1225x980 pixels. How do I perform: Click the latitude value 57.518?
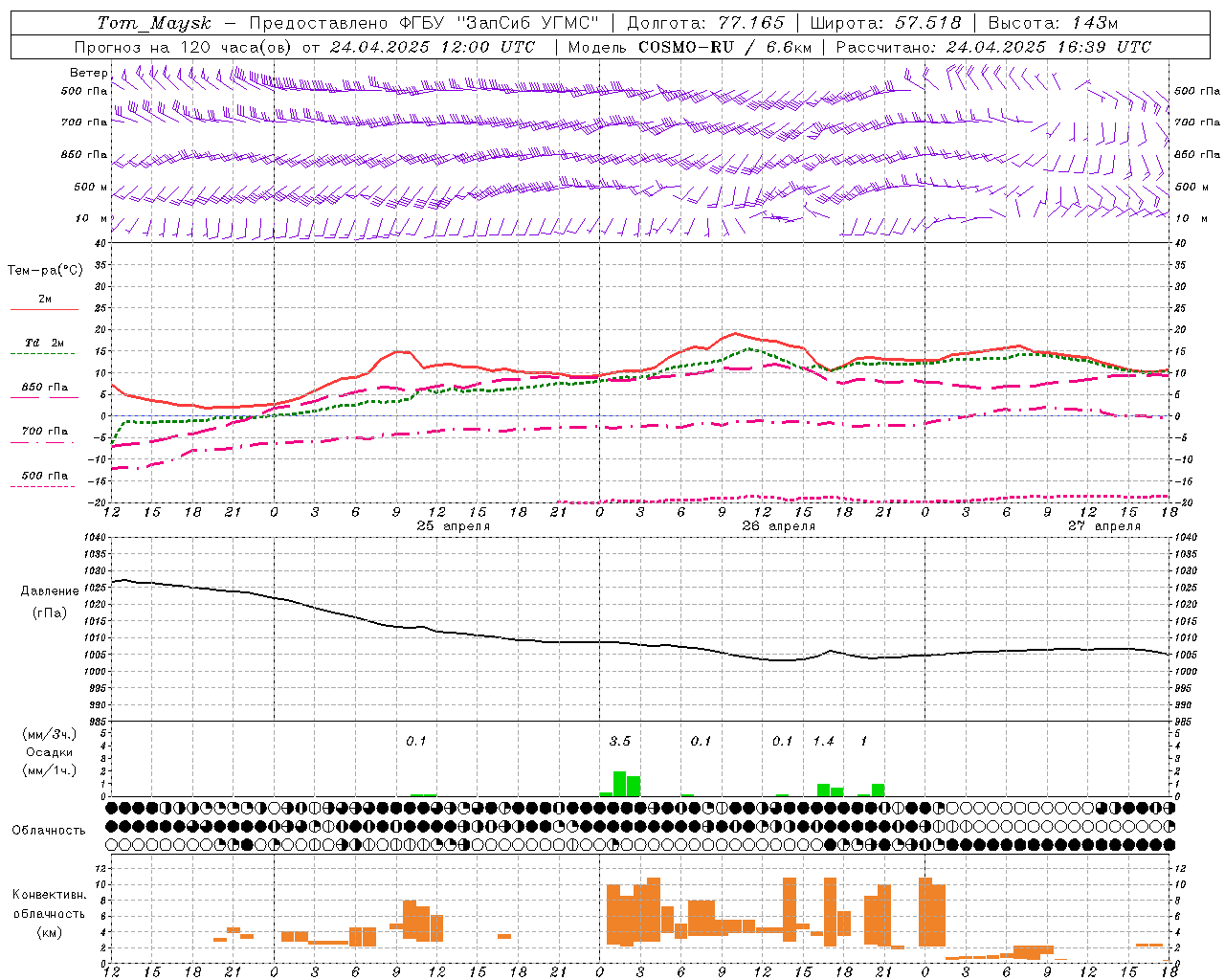[928, 23]
